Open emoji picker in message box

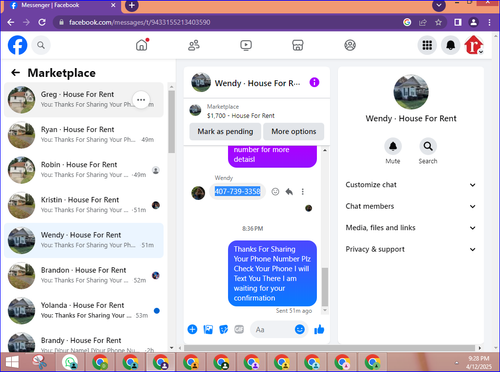pyautogui.click(x=300, y=329)
